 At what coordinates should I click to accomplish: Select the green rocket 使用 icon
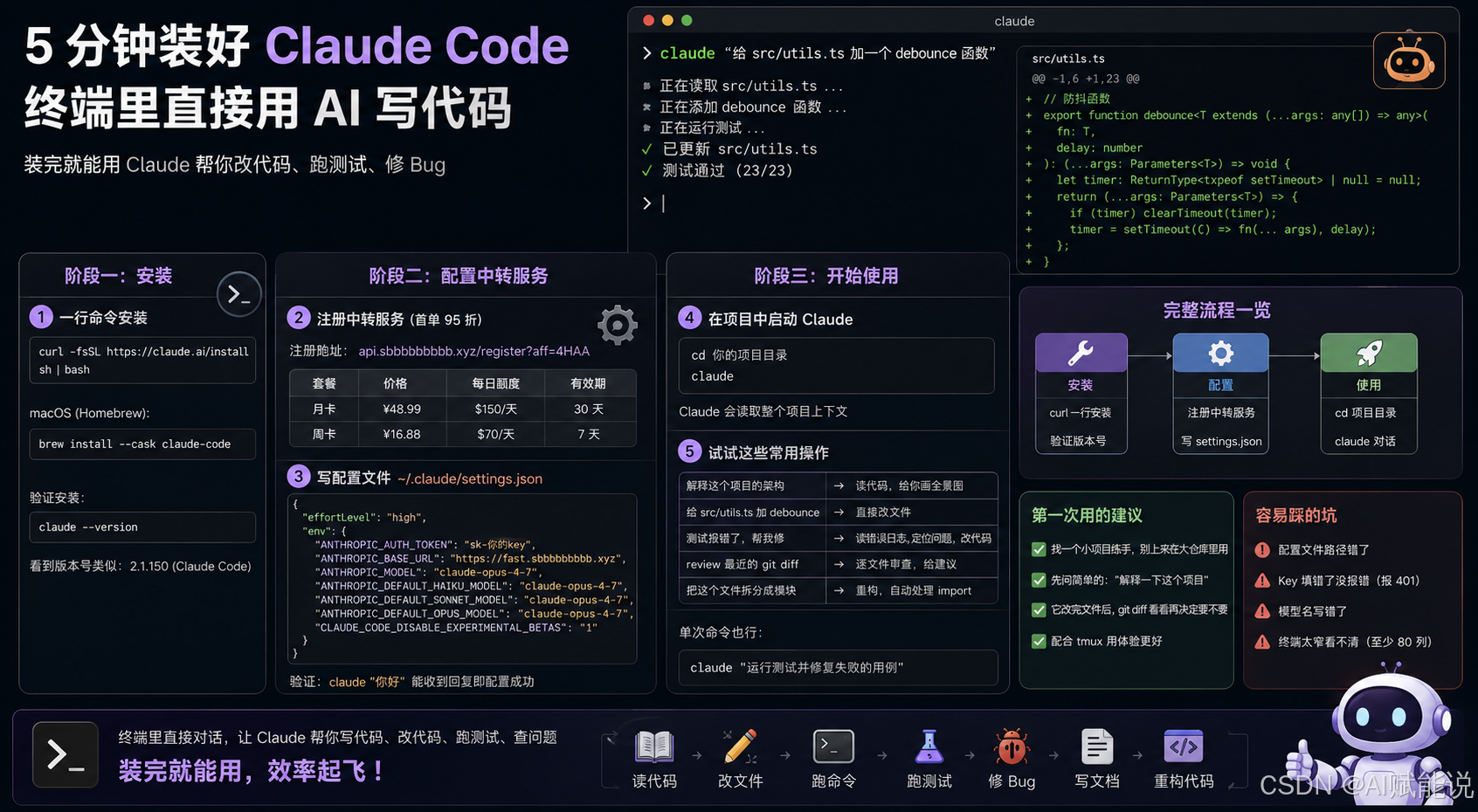coord(1369,353)
